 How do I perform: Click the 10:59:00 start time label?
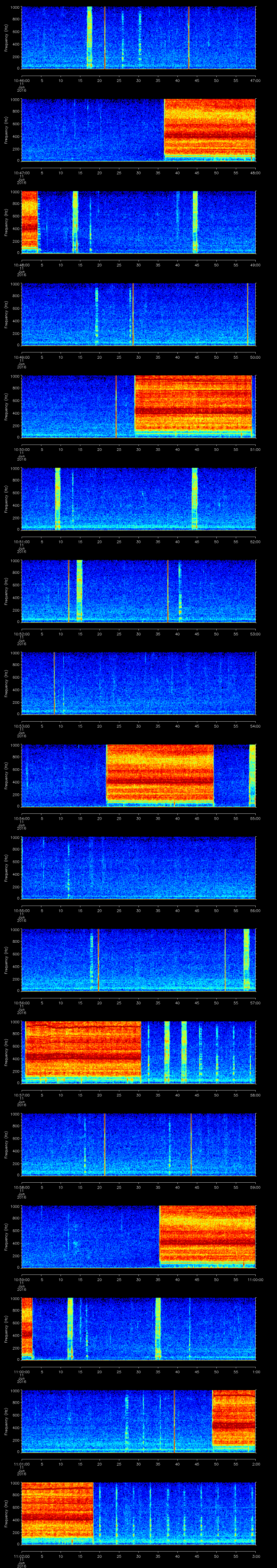click(22, 1279)
